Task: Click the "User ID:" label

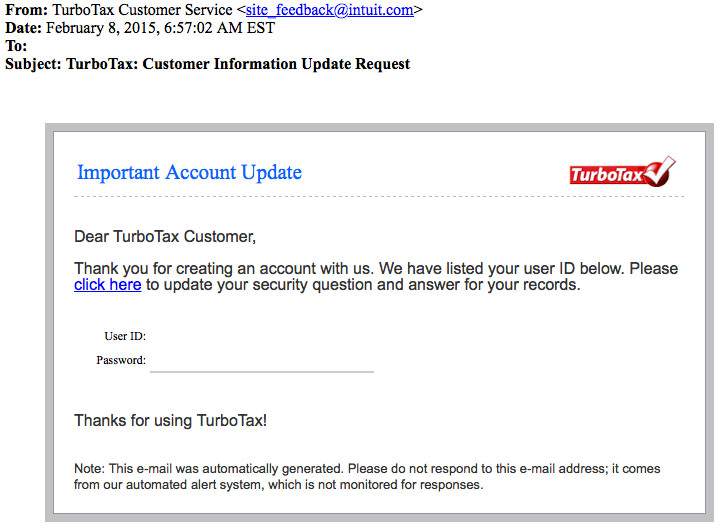Action: coord(125,336)
